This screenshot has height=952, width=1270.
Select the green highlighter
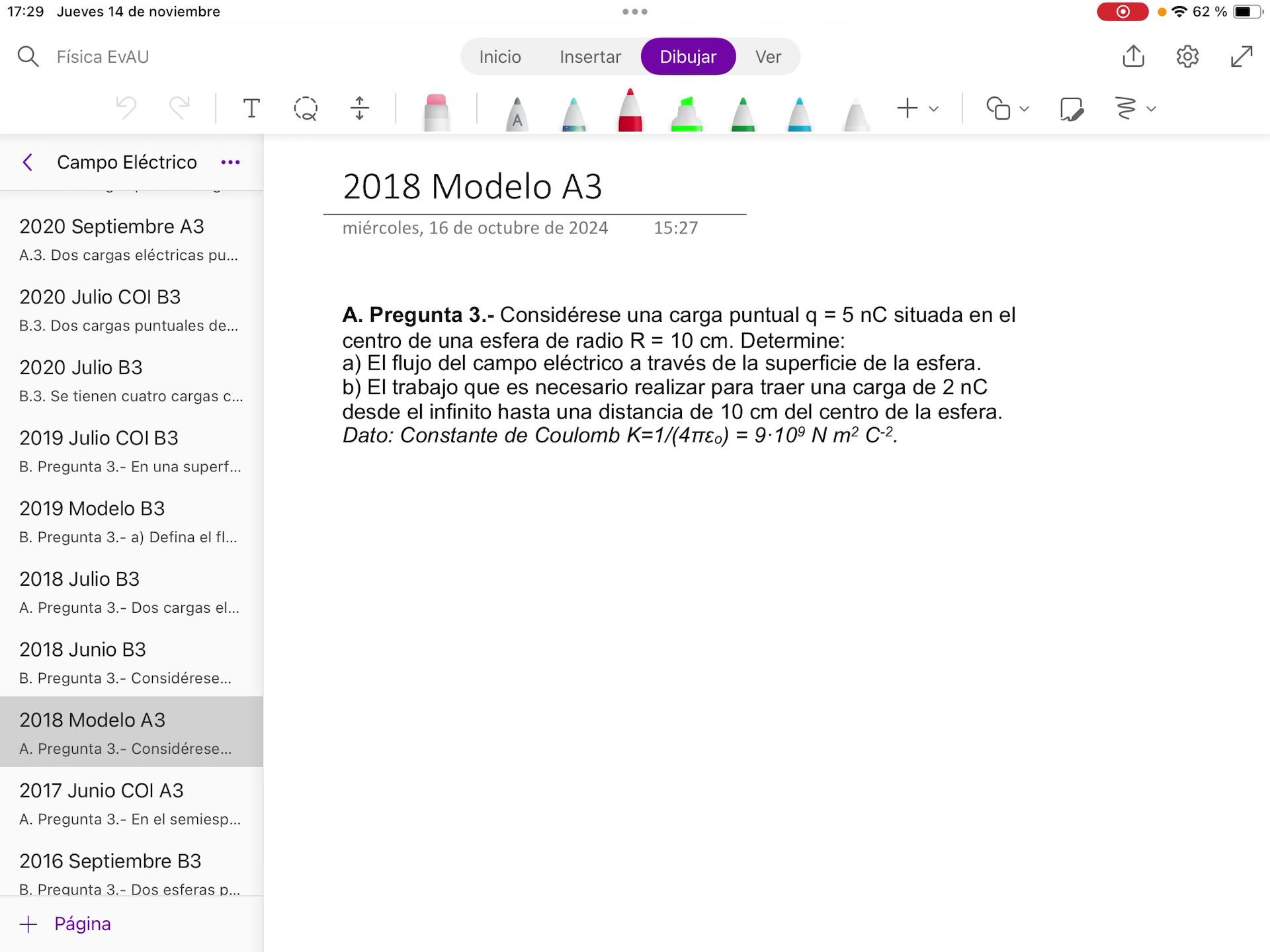[687, 114]
